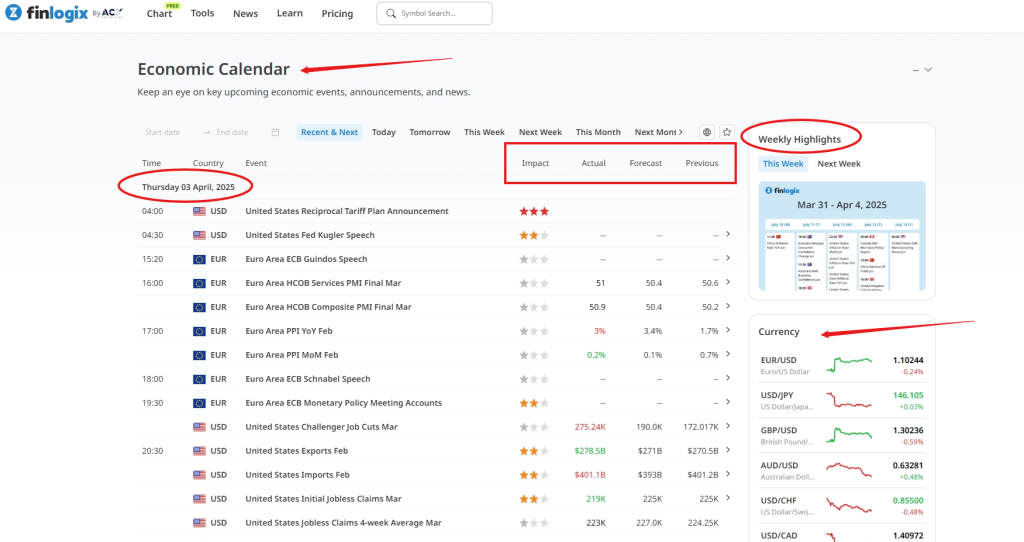This screenshot has height=542, width=1024.
Task: Click the calendar date picker icon
Action: point(275,132)
